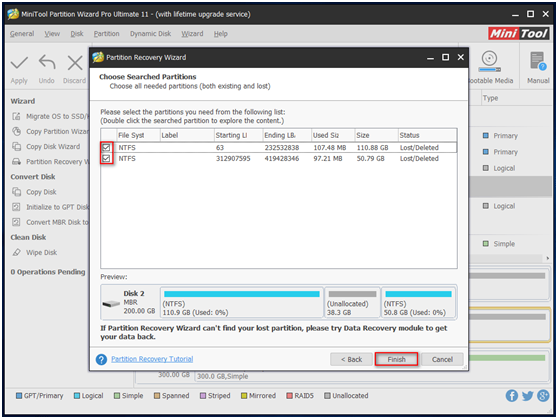Open the Wizard menu
Viewport: 558px width, 419px height.
pyautogui.click(x=192, y=34)
